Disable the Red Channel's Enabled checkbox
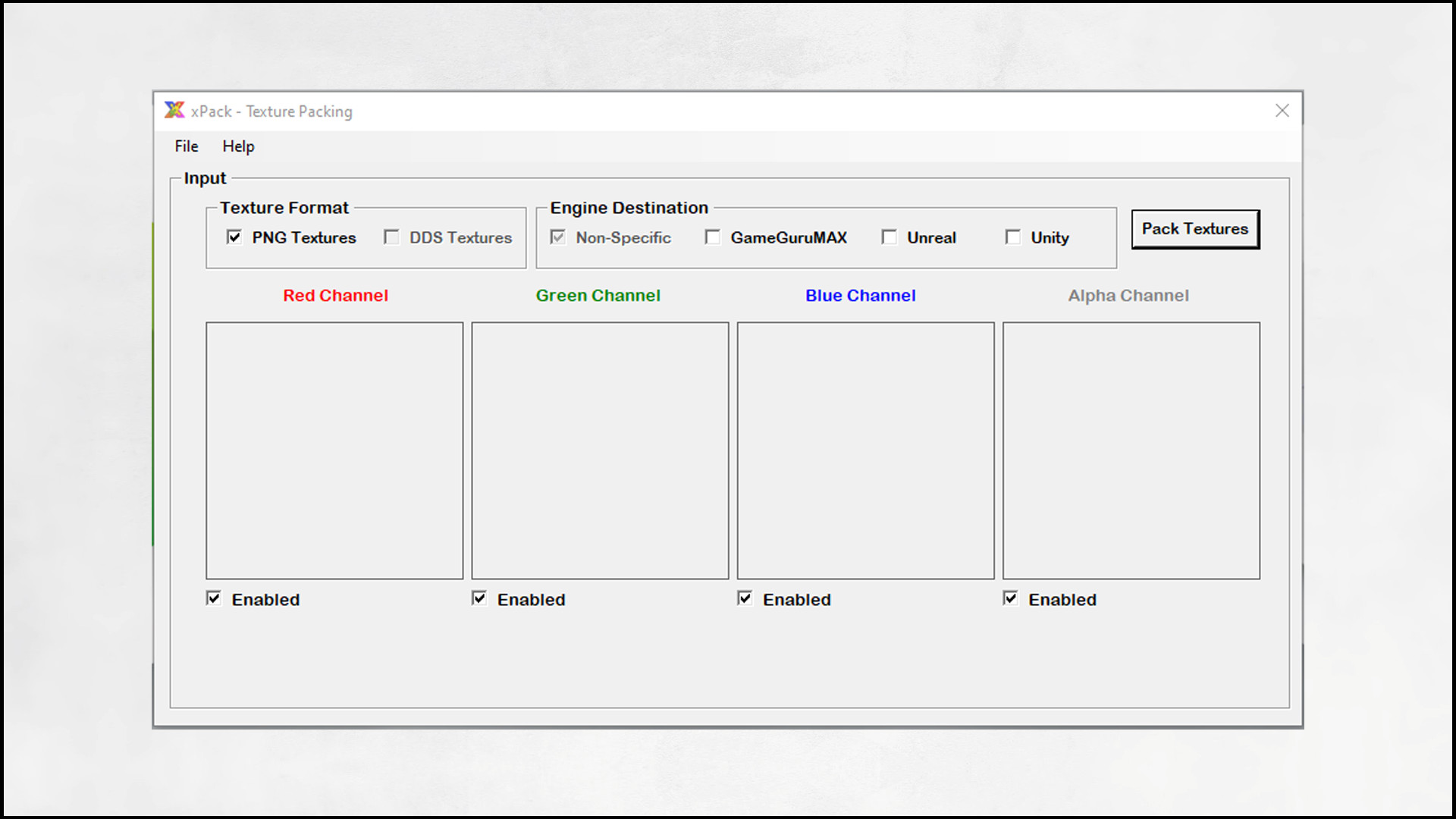This screenshot has width=1456, height=819. (x=213, y=598)
